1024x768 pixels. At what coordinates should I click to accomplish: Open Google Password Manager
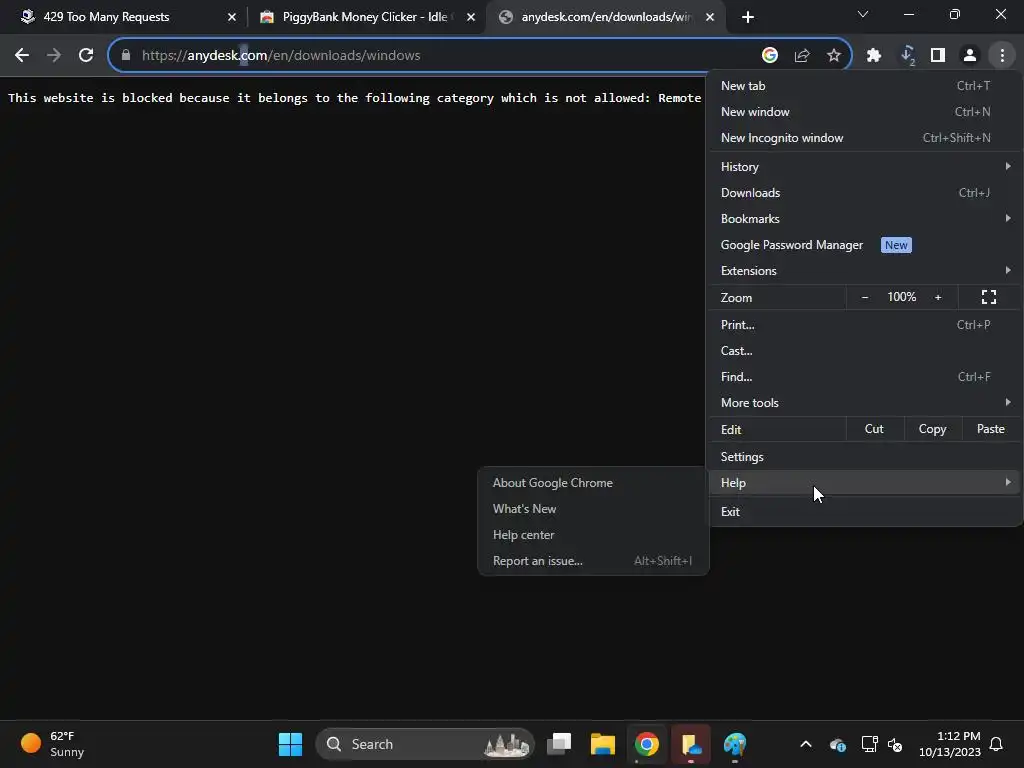point(865,245)
